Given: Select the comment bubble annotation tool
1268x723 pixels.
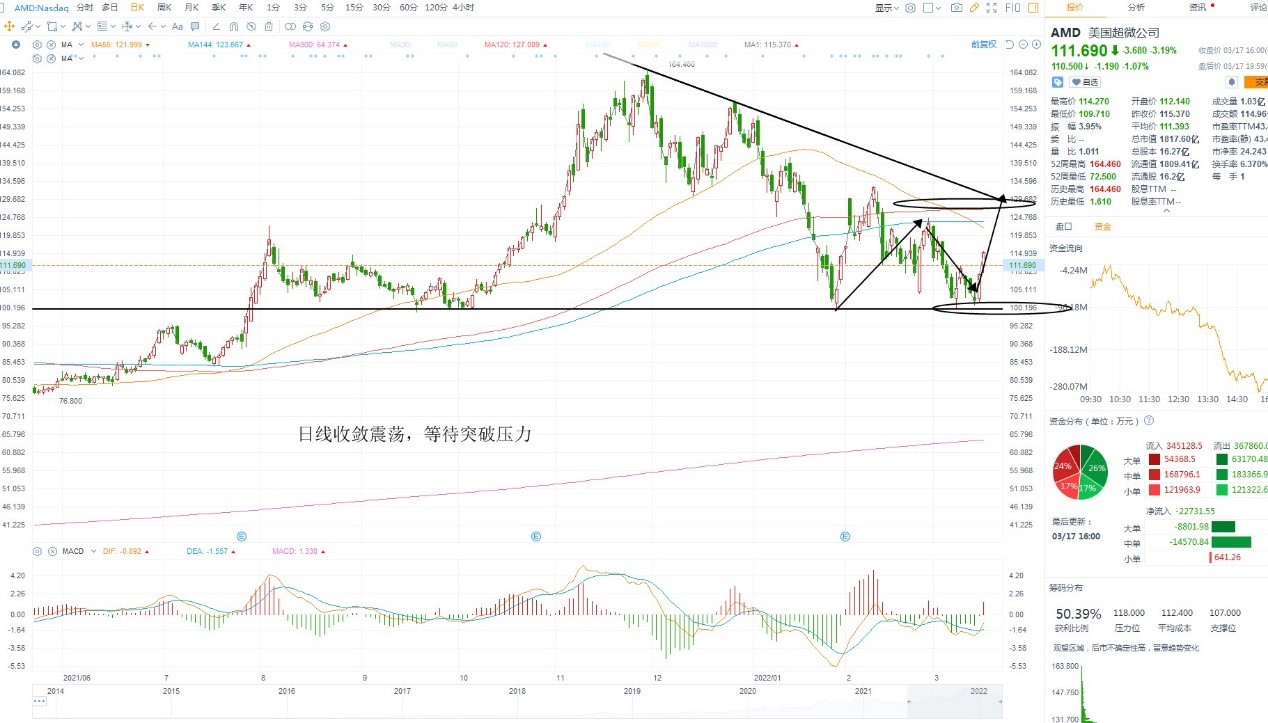Looking at the screenshot, I should [x=194, y=26].
